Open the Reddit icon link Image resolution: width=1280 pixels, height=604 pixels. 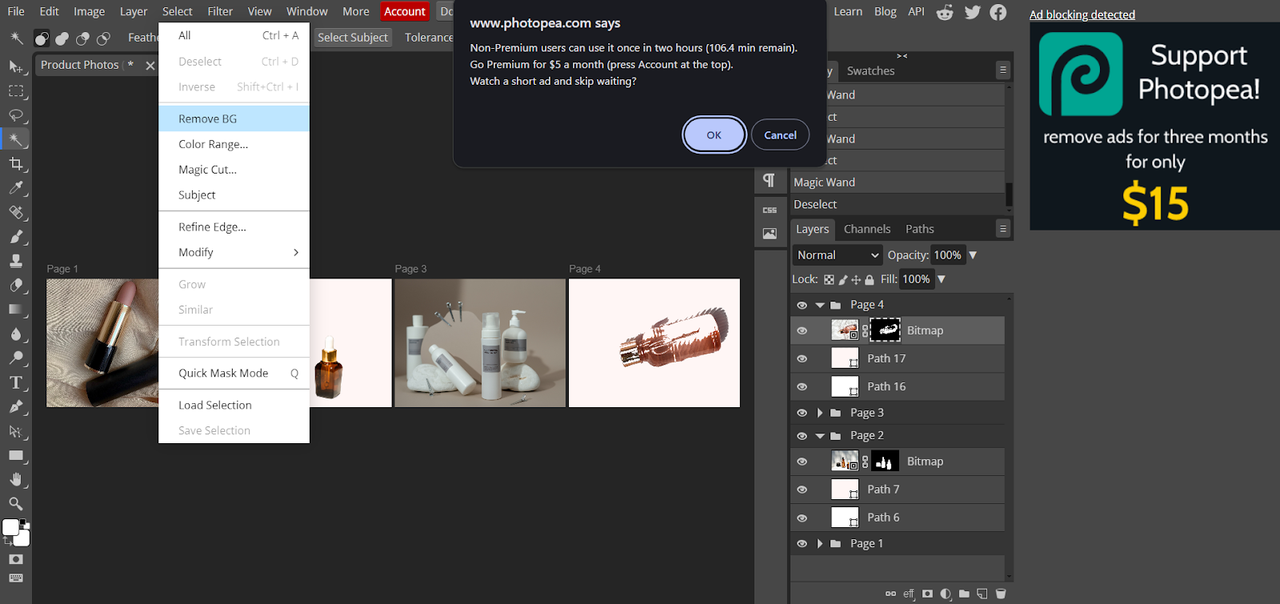point(945,12)
